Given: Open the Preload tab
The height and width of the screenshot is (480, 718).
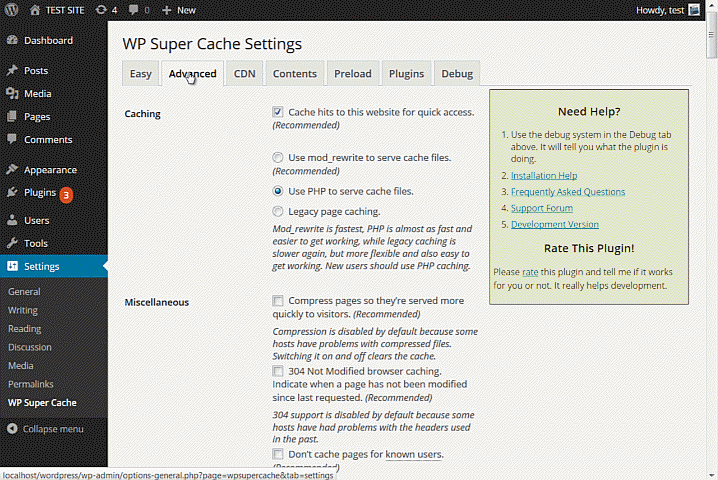Looking at the screenshot, I should pyautogui.click(x=353, y=73).
